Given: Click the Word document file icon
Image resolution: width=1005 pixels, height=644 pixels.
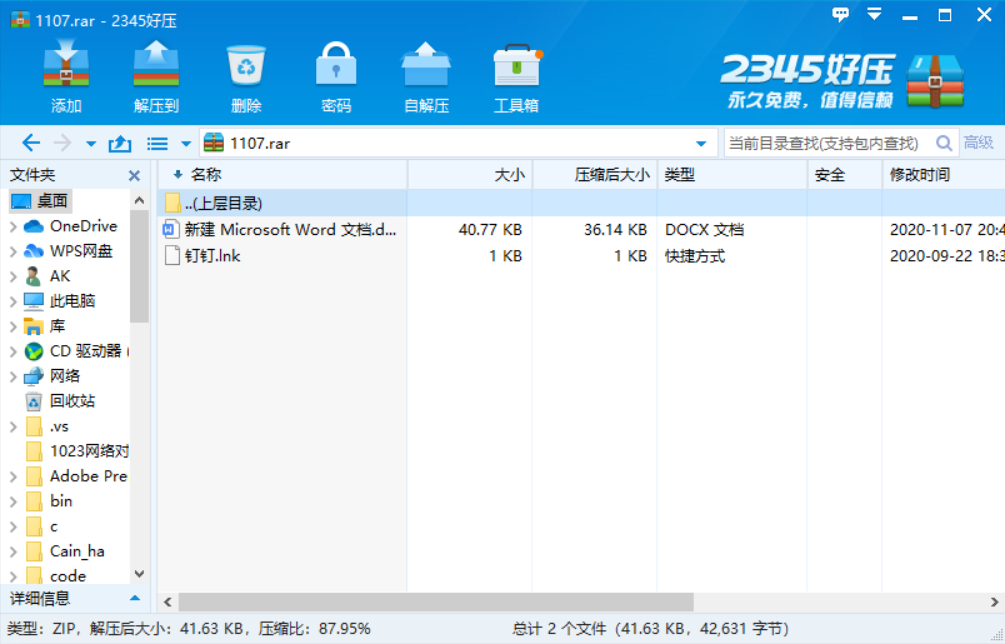Looking at the screenshot, I should 171,229.
